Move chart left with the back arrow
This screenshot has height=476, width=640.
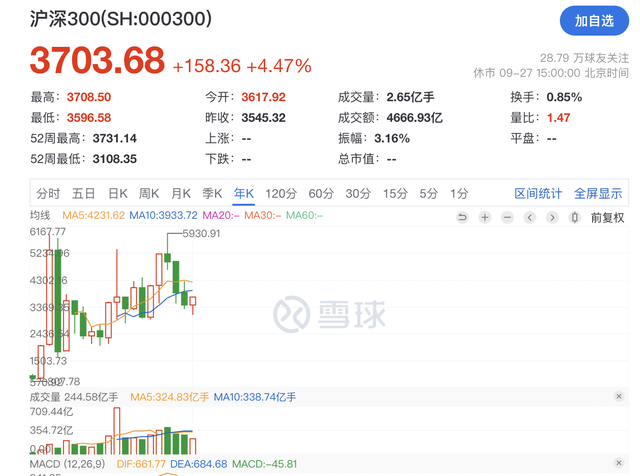coord(529,218)
